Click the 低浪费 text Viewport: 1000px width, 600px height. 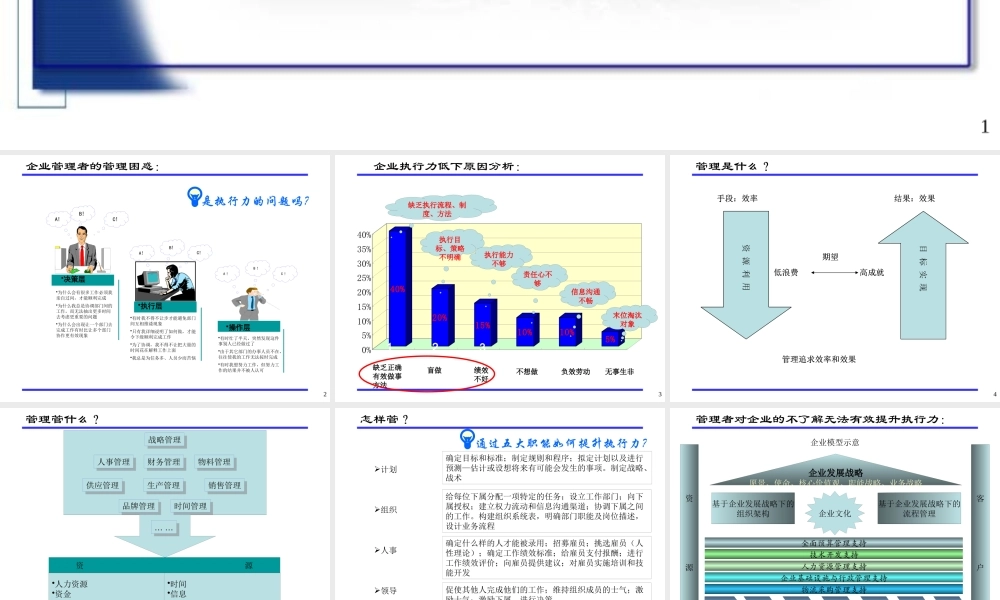pyautogui.click(x=786, y=272)
